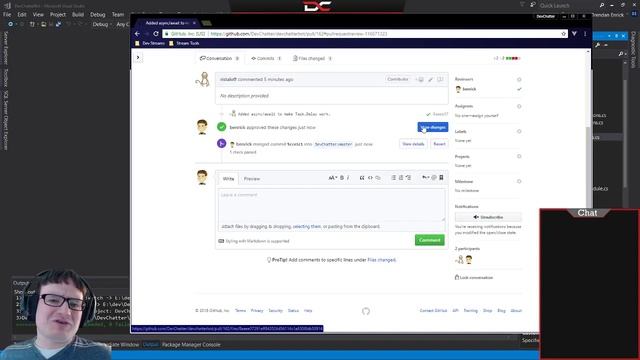This screenshot has width=640, height=360.
Task: Open the Terms footer link
Action: pyautogui.click(x=240, y=311)
